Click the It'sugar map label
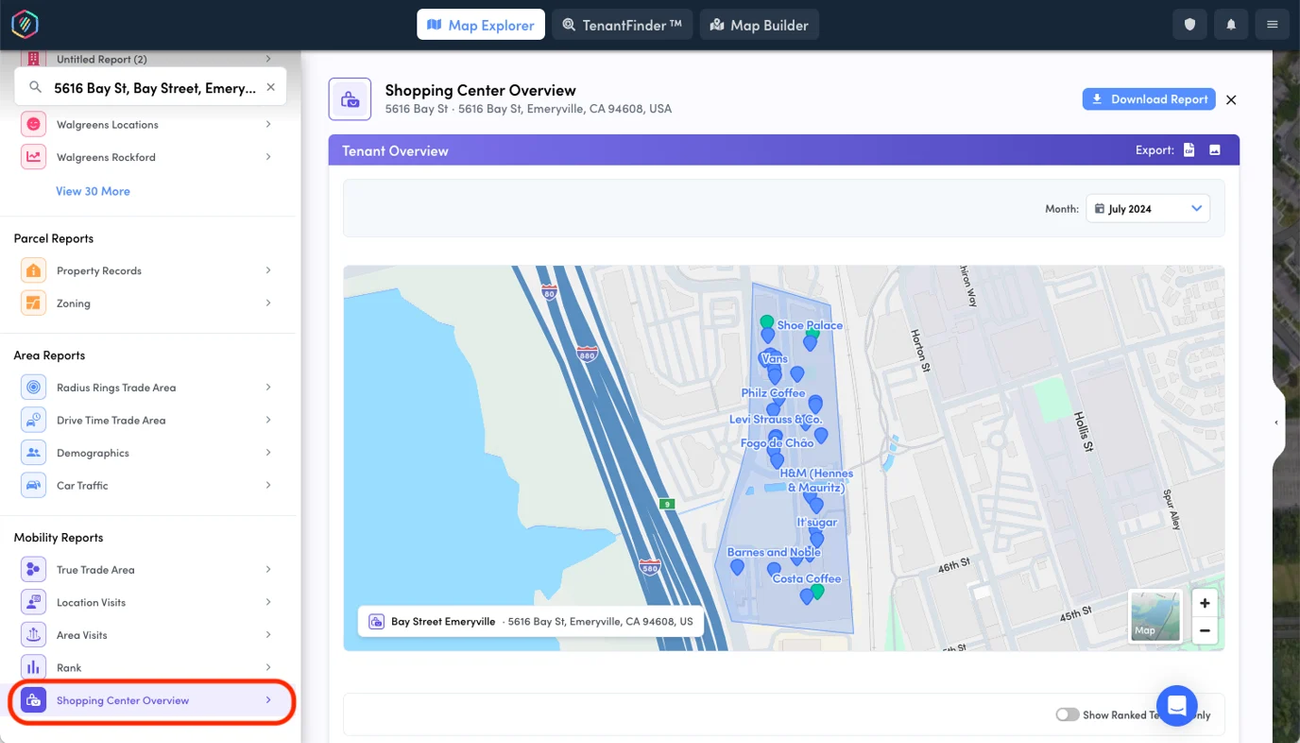 click(x=817, y=522)
